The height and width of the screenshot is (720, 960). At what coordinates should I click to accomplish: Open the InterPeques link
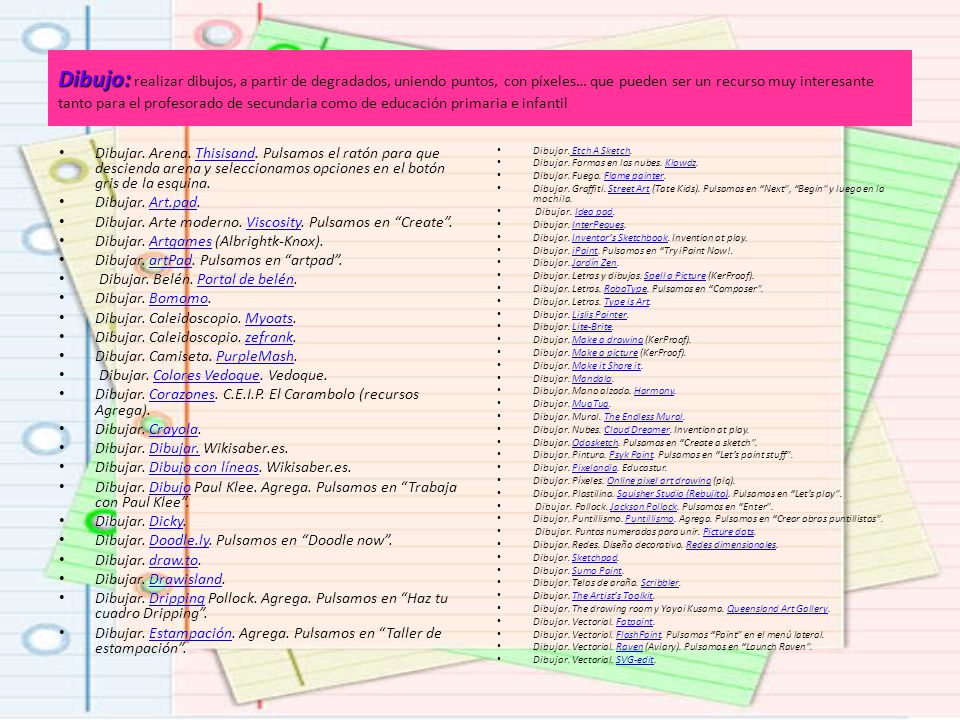click(x=598, y=225)
